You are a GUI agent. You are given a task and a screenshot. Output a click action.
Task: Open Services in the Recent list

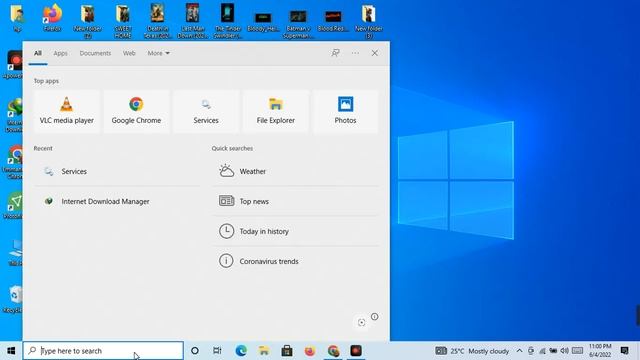[117, 171]
